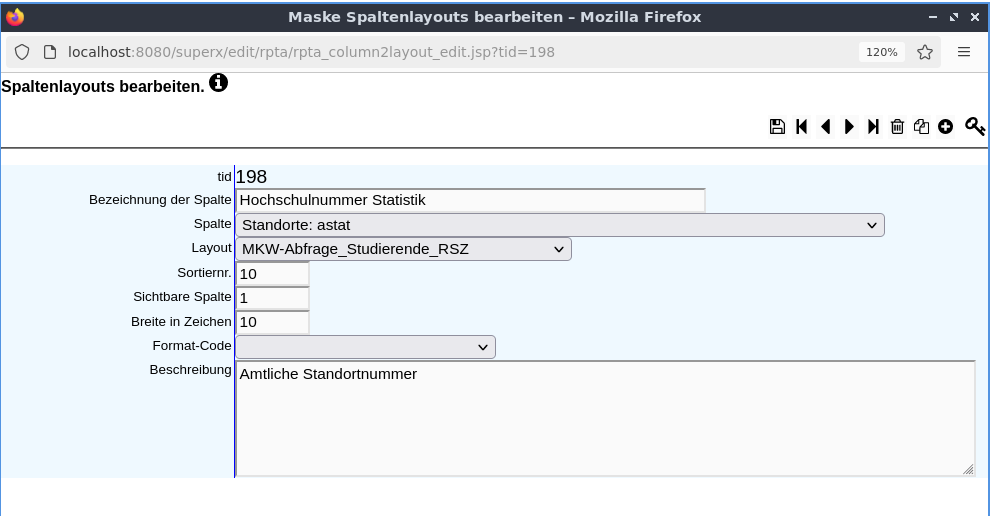Image resolution: width=990 pixels, height=516 pixels.
Task: Open the Spalte dropdown
Action: click(560, 225)
